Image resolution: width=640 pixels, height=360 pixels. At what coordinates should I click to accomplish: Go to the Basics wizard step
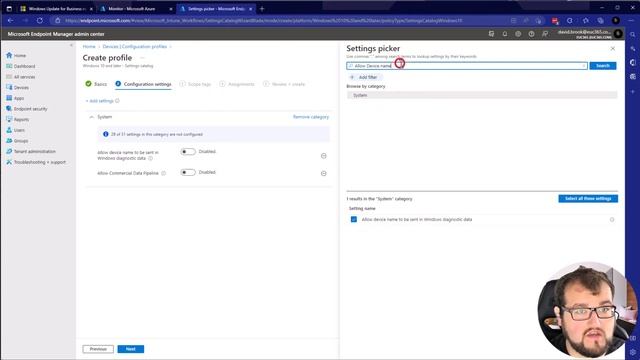tap(96, 84)
